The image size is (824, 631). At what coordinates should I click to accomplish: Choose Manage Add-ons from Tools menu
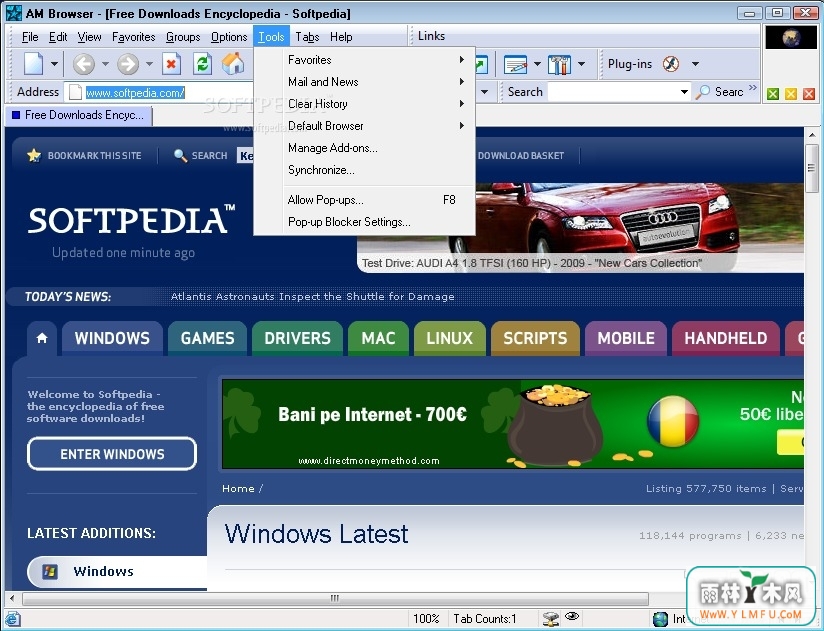tap(365, 148)
